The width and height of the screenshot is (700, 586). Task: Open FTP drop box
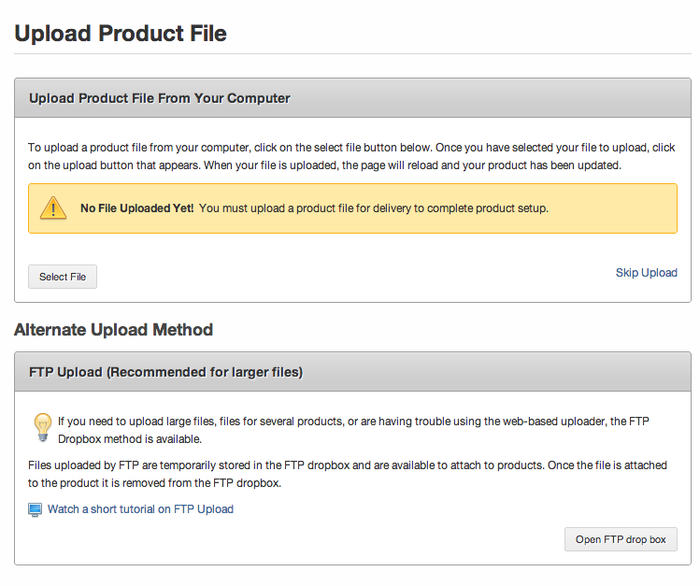tap(621, 539)
